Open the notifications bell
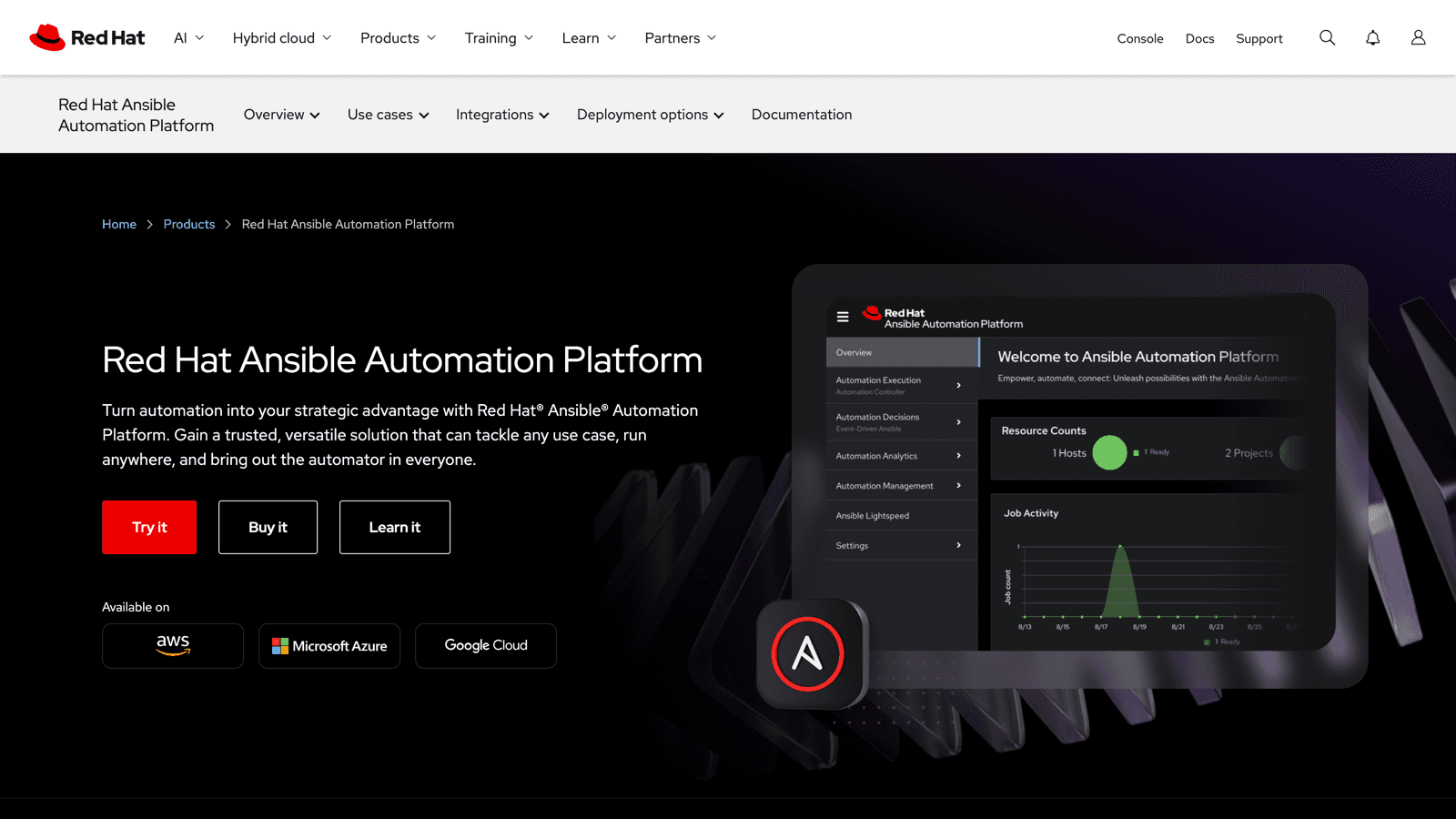The width and height of the screenshot is (1456, 819). click(x=1373, y=37)
